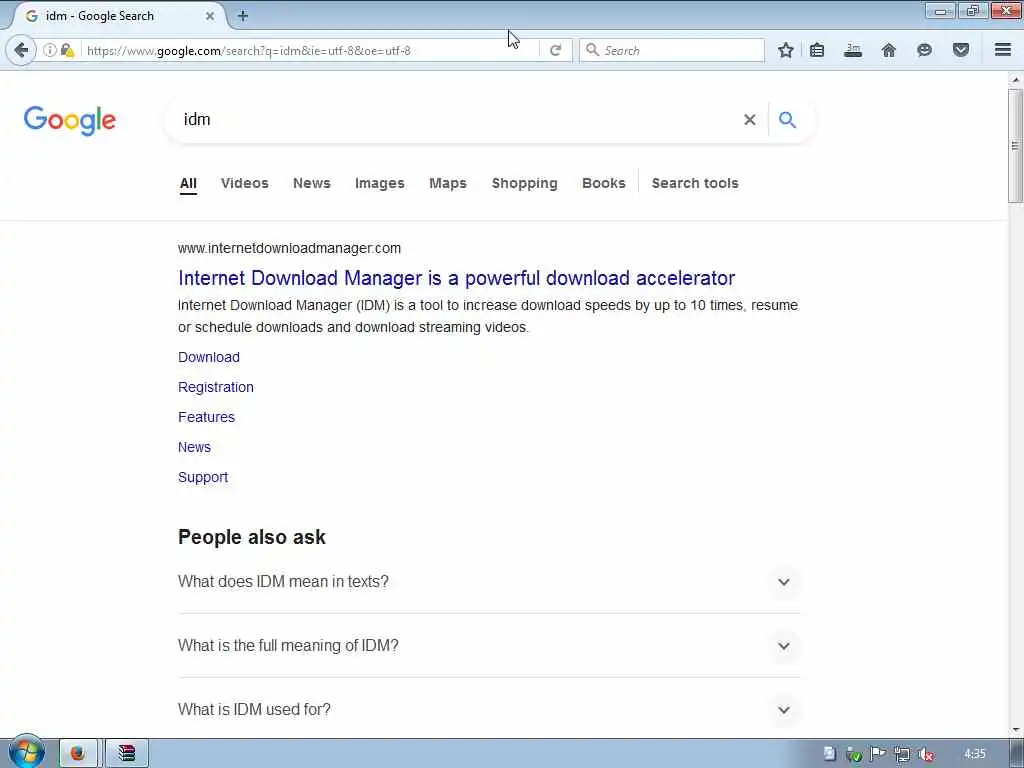
Task: Open site information icon in address bar
Action: pos(50,50)
